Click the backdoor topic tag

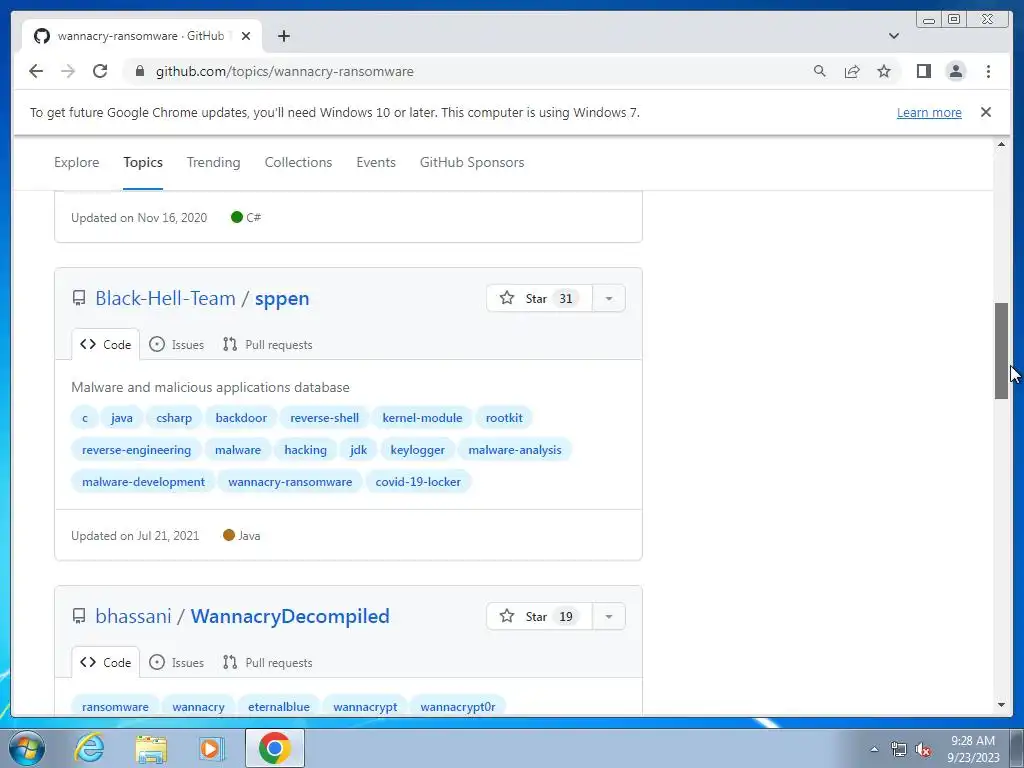pos(241,418)
